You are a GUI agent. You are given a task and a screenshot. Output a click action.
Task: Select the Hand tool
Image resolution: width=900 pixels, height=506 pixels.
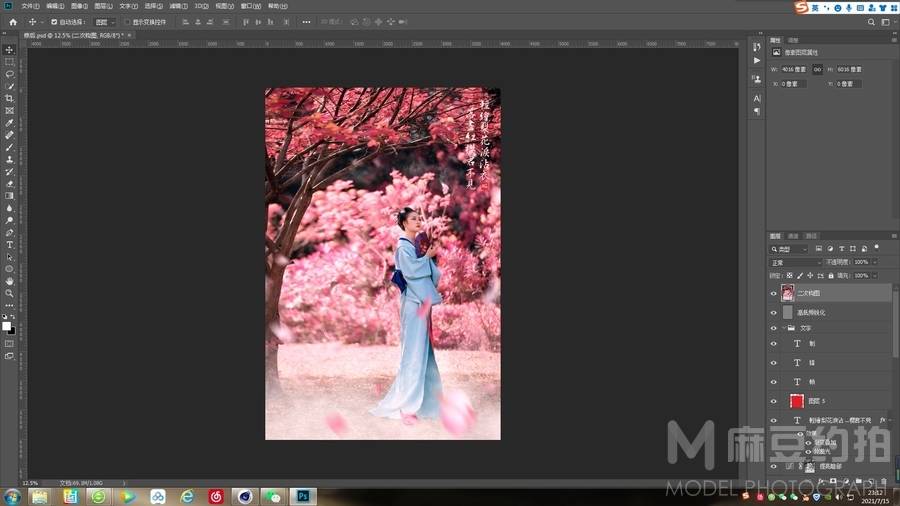tap(9, 281)
